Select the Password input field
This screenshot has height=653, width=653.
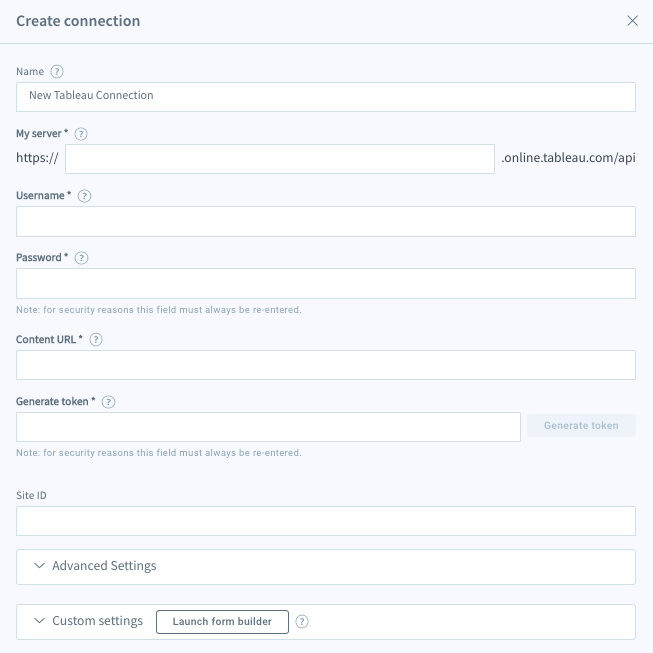[x=326, y=283]
